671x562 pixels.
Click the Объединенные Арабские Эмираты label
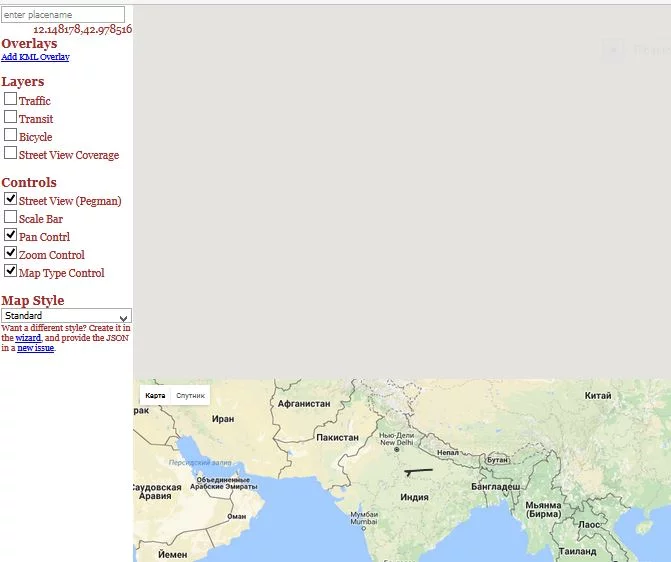224,483
